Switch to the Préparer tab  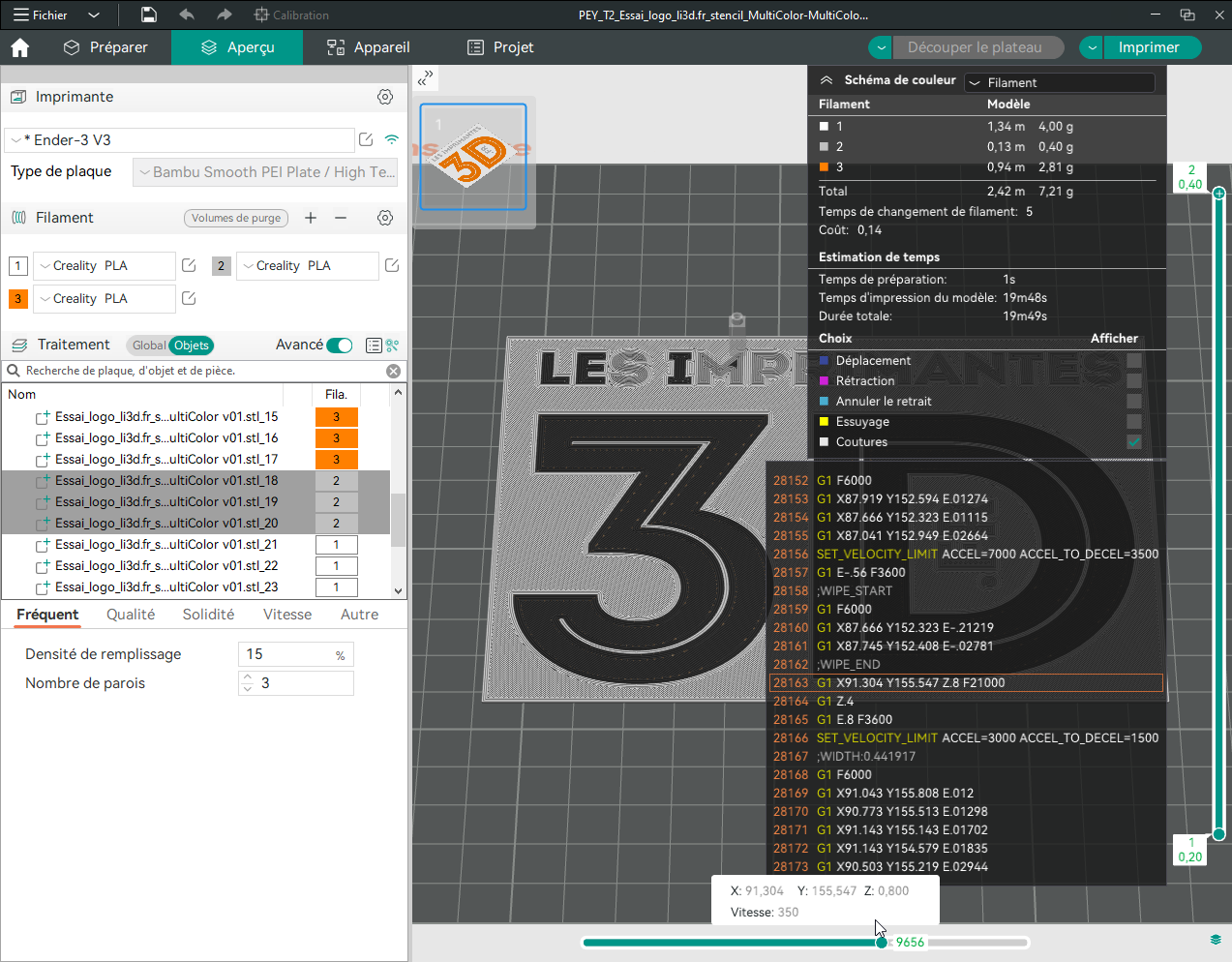coord(105,47)
